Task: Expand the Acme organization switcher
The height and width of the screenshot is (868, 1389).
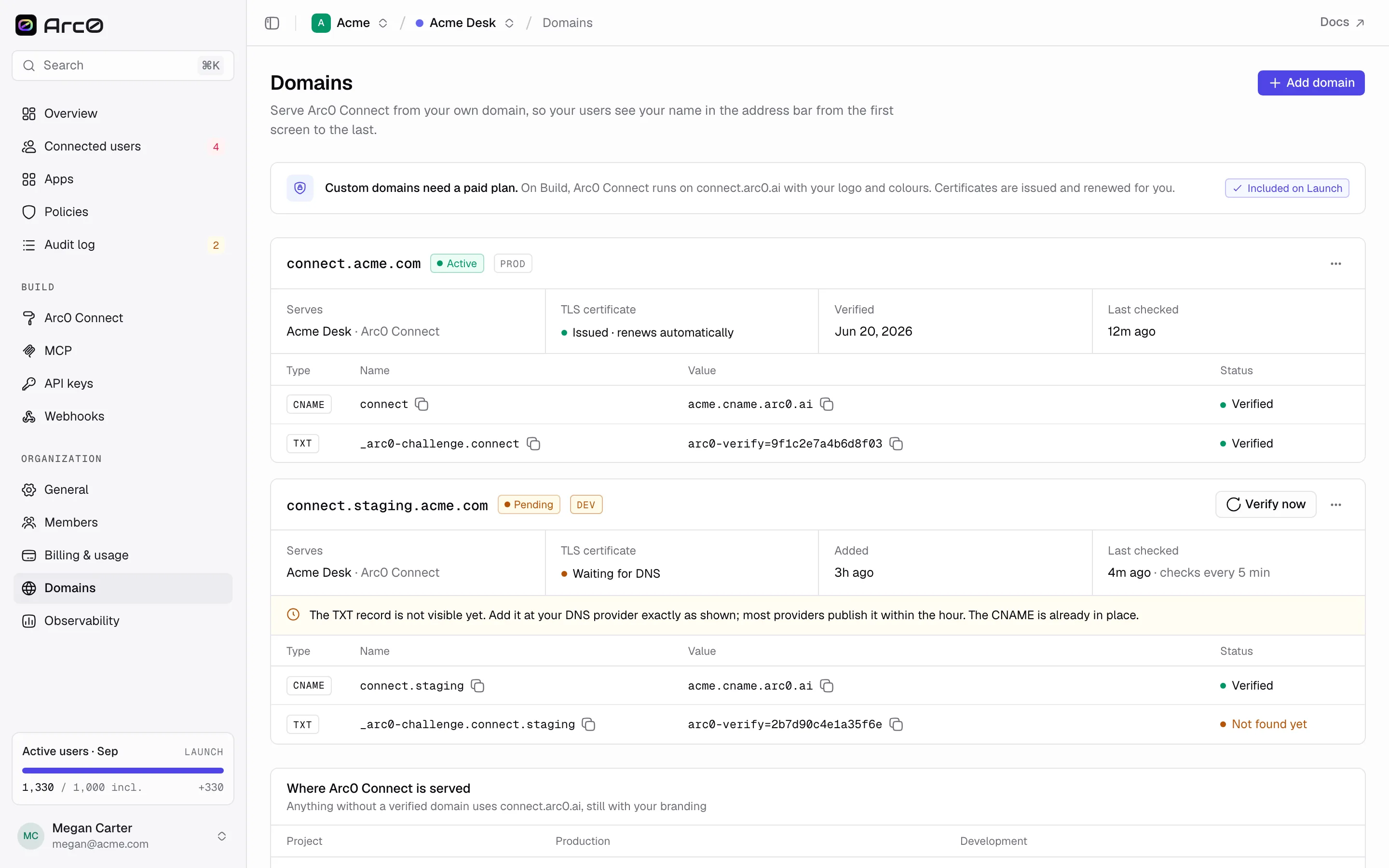Action: 383,23
